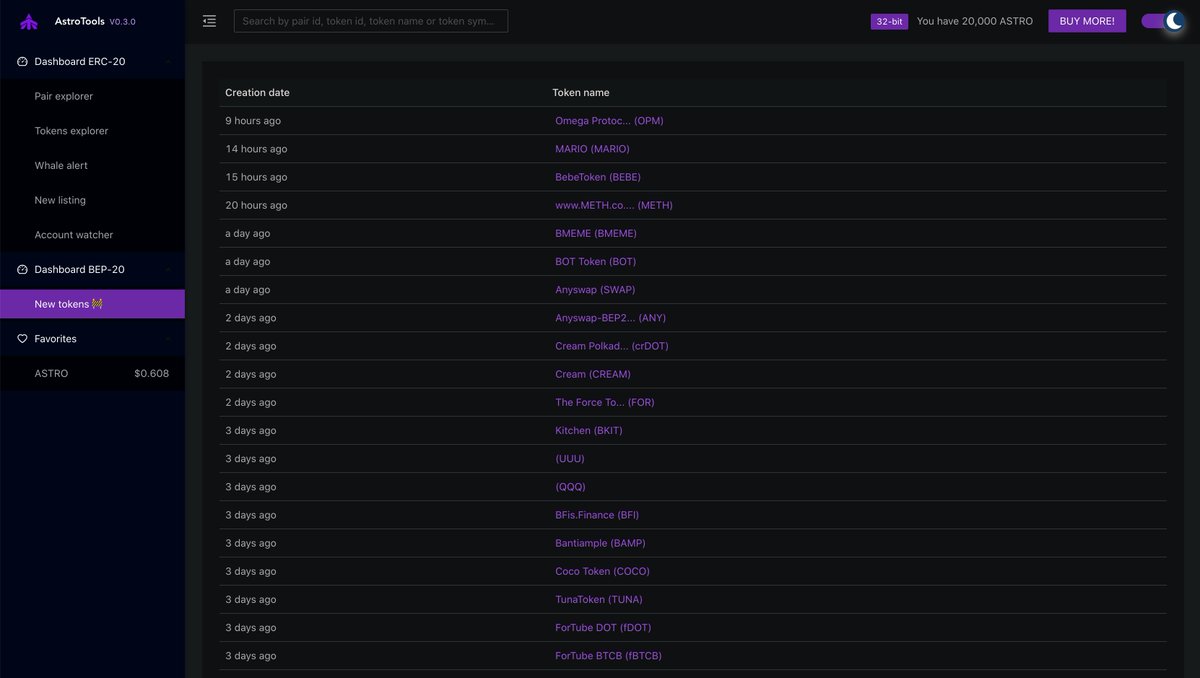The width and height of the screenshot is (1200, 678).
Task: Open BOT Token (BOT) link
Action: [x=595, y=261]
